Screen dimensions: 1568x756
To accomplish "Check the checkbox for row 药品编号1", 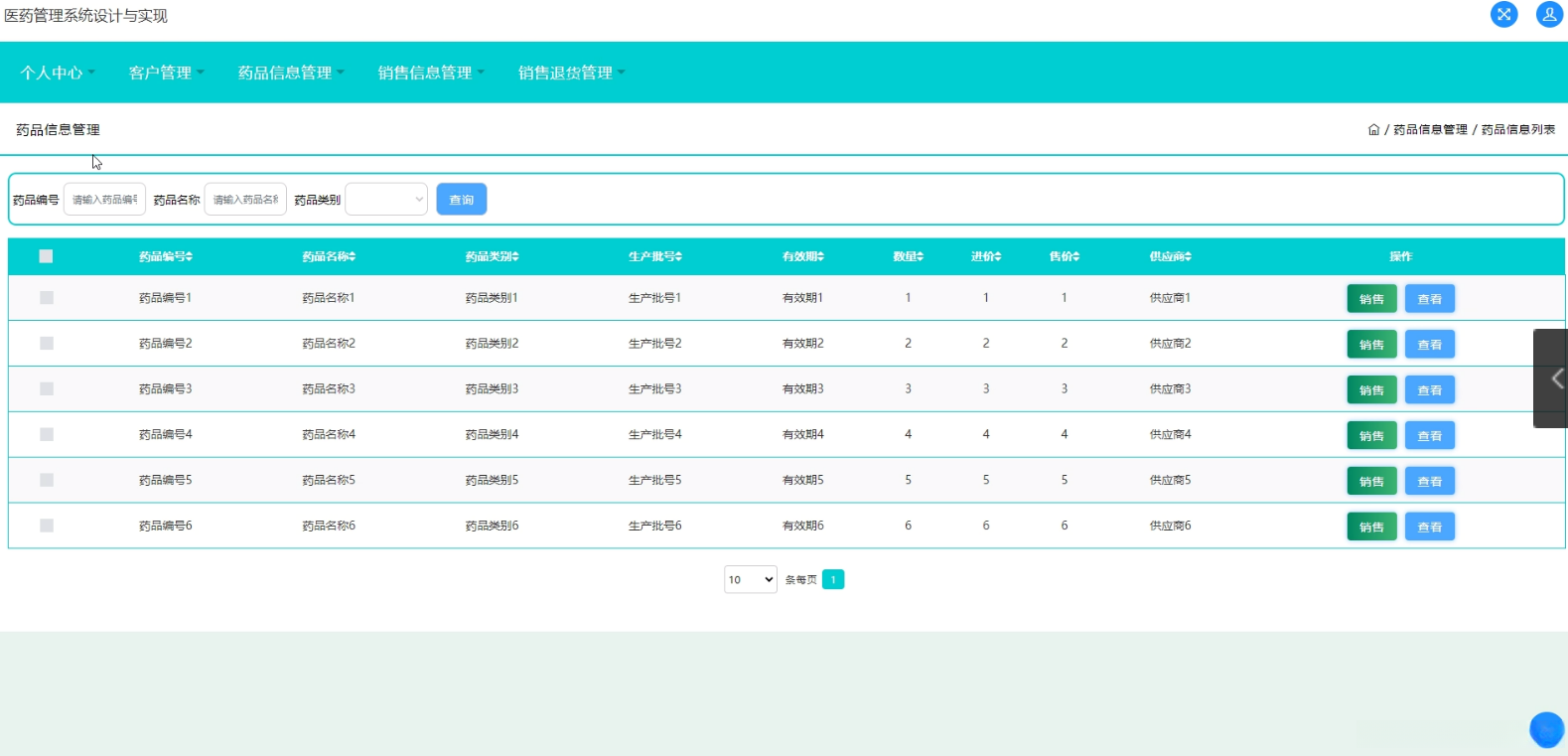I will click(47, 298).
